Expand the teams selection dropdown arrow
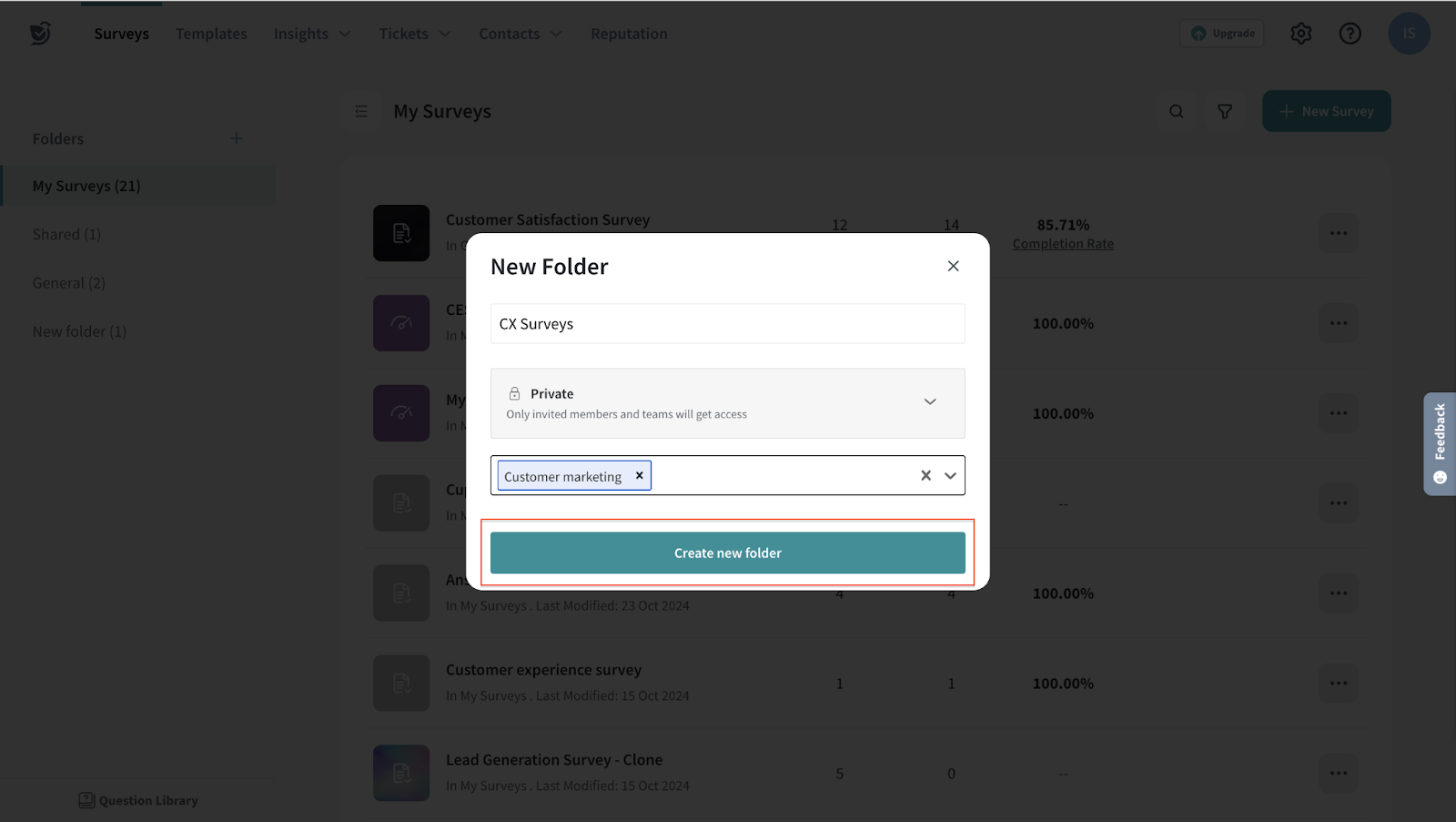 click(x=950, y=475)
